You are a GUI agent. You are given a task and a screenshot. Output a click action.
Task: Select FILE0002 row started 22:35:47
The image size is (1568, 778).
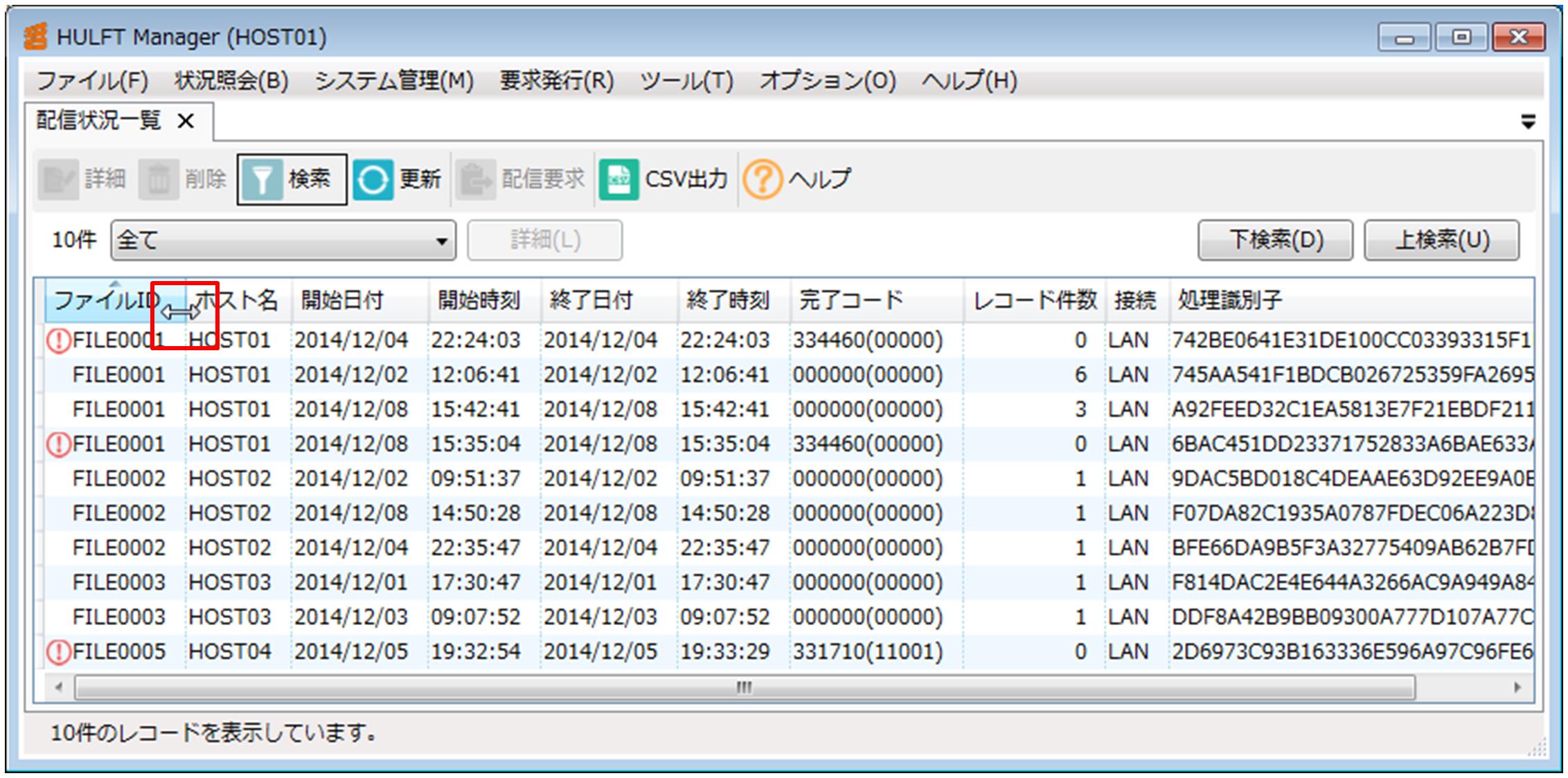(790, 548)
